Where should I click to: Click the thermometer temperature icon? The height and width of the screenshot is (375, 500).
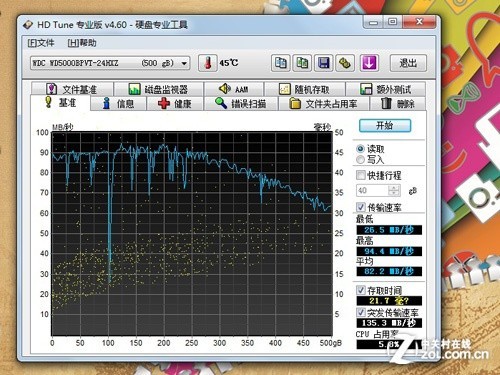(x=208, y=63)
